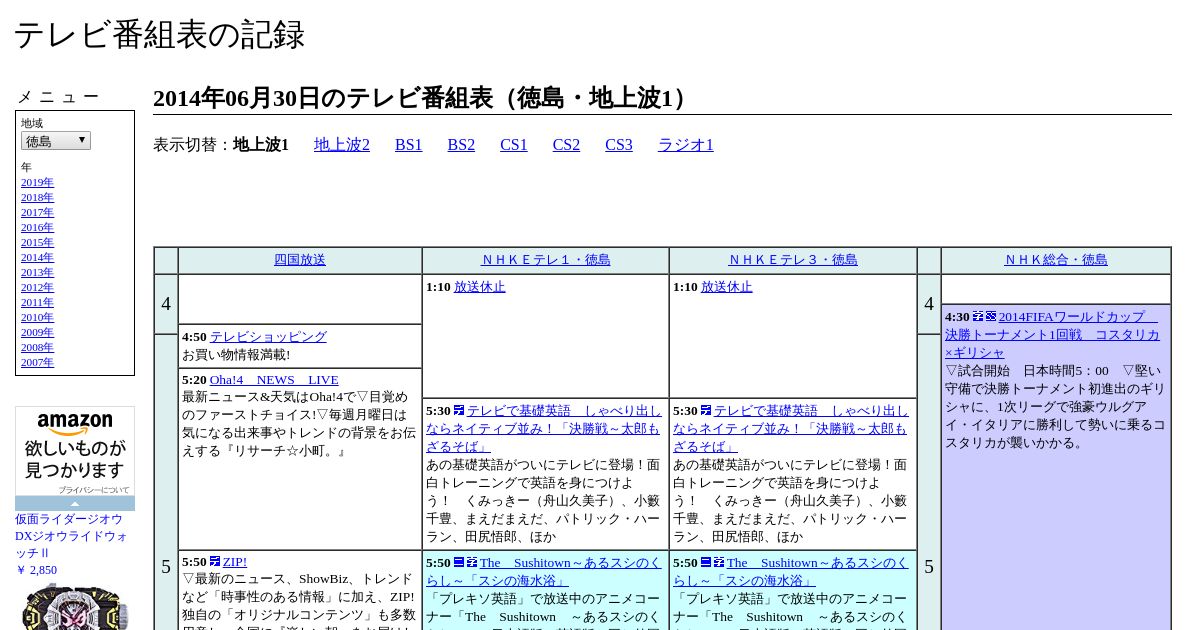Open 2013年 in the sidebar

point(37,273)
